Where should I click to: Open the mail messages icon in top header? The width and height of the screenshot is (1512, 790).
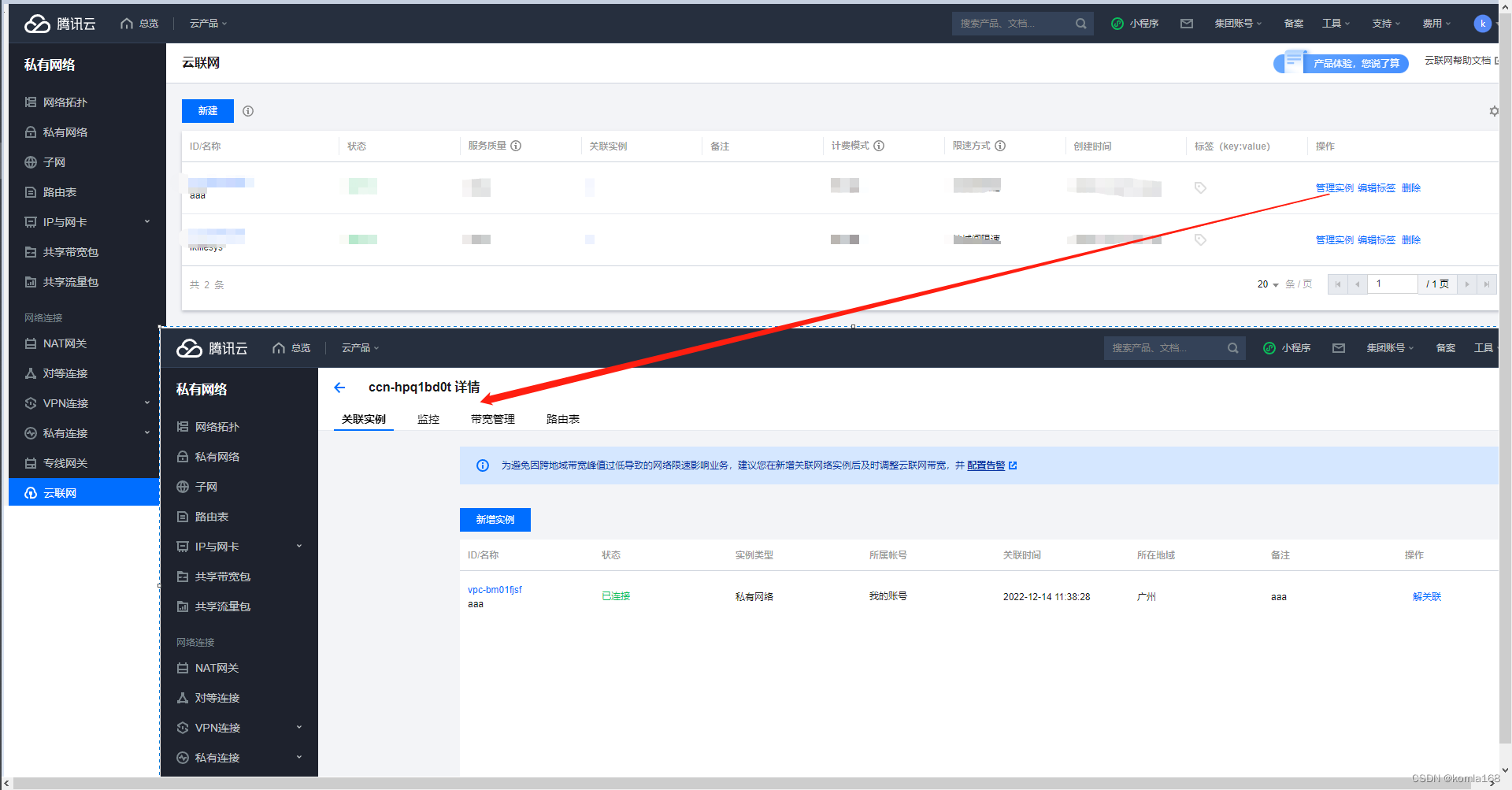tap(1187, 24)
